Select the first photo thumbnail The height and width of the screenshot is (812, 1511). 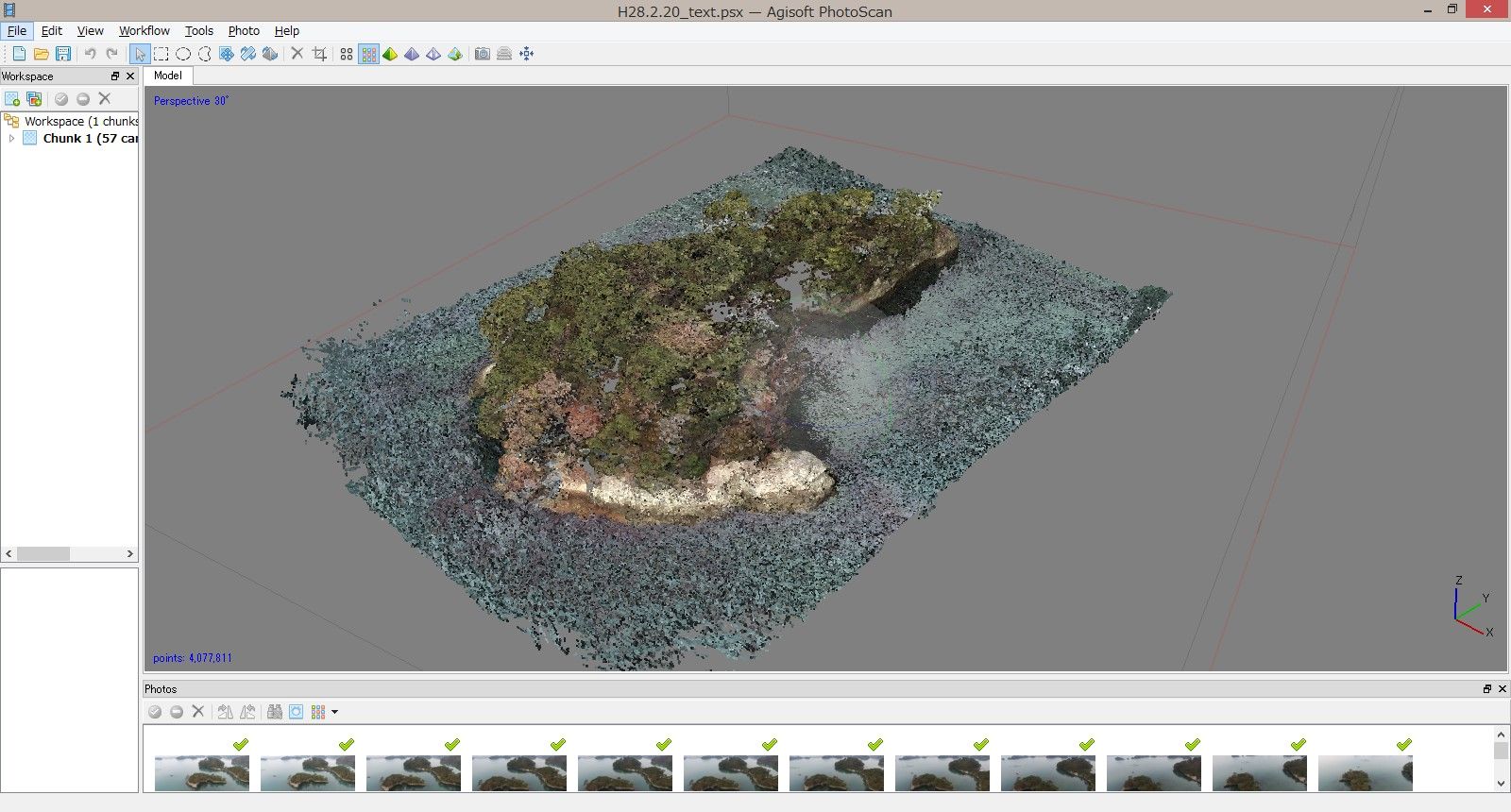click(x=202, y=773)
